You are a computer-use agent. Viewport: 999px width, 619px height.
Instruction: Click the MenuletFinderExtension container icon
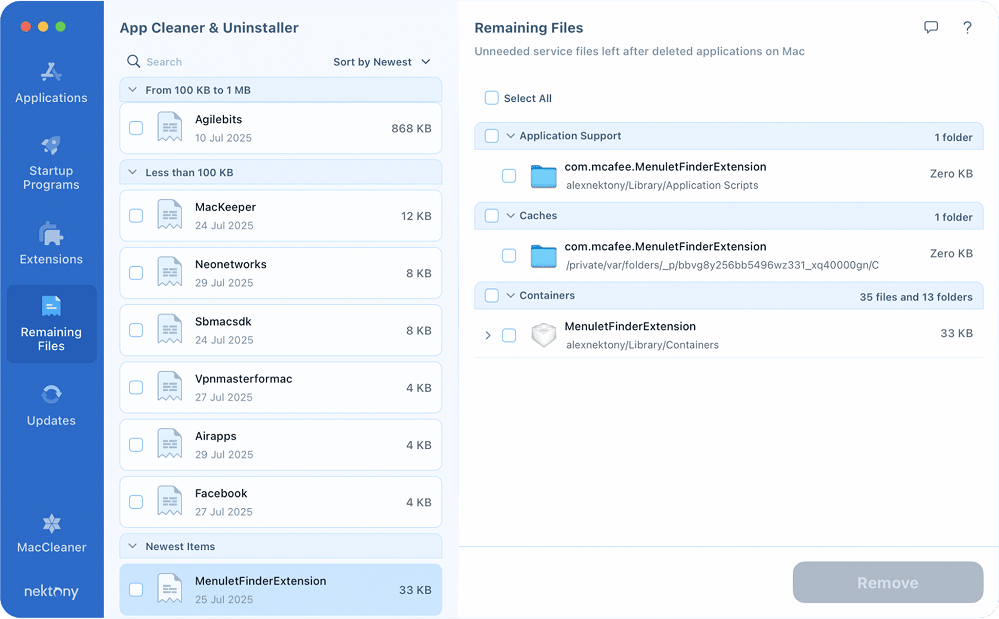pos(543,335)
